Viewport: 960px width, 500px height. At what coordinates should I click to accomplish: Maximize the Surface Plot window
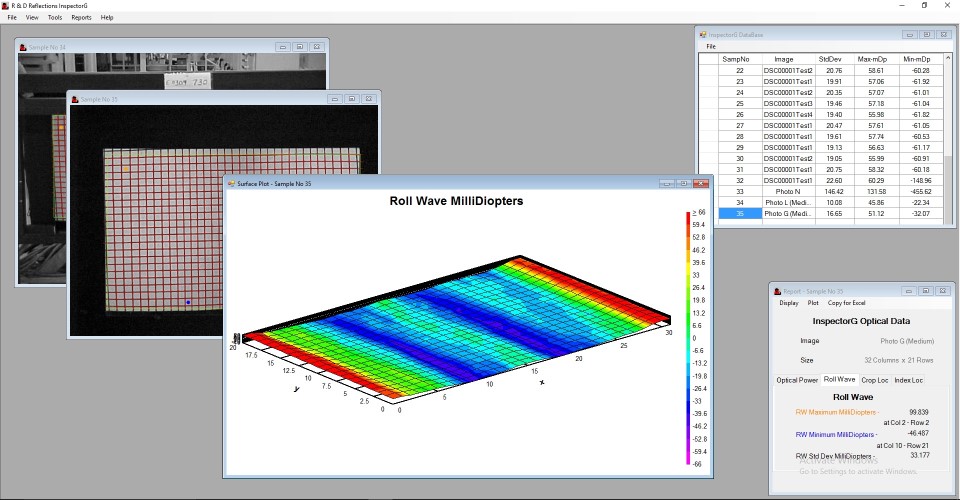pos(684,183)
